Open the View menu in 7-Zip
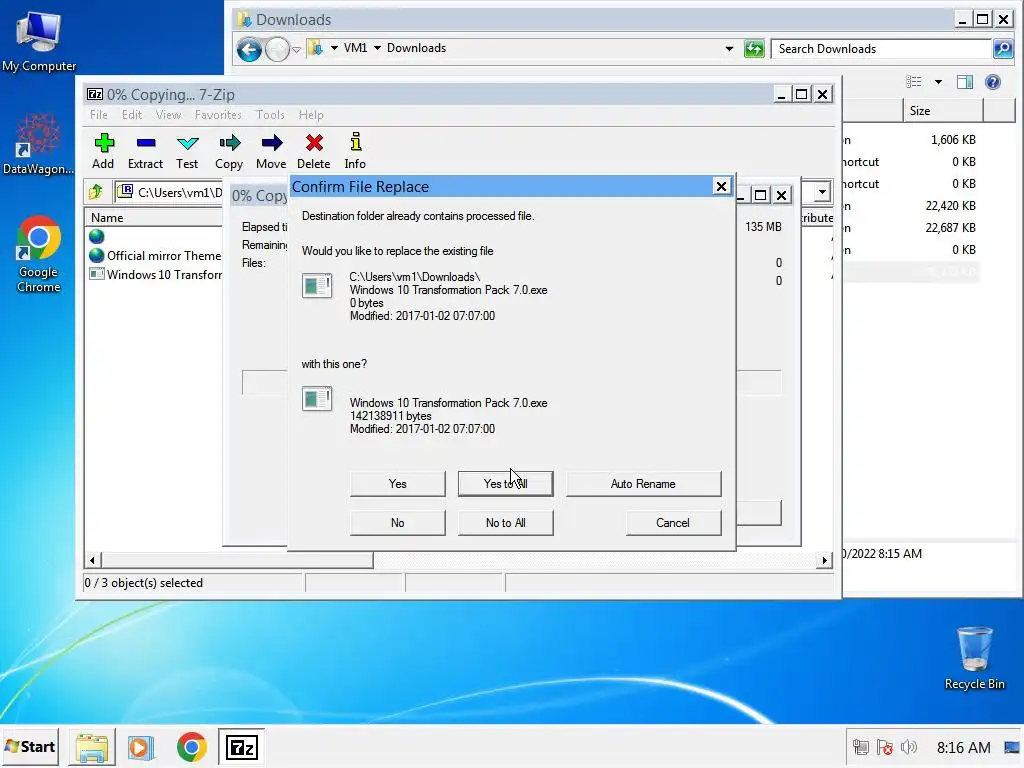The height and width of the screenshot is (768, 1024). (168, 115)
